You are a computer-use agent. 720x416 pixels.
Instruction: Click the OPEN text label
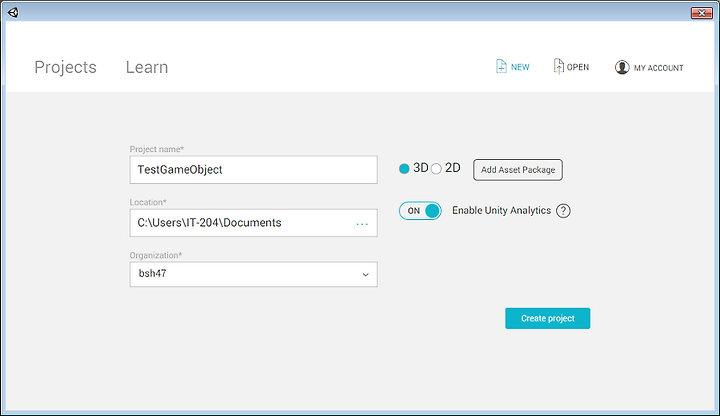[x=578, y=67]
